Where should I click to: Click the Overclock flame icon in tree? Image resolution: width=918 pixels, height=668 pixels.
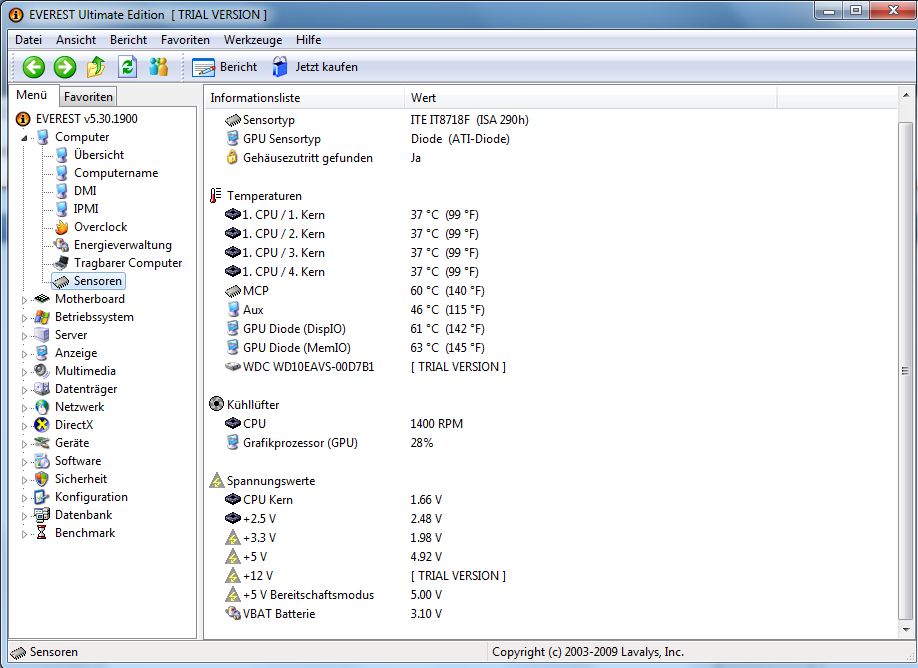[x=61, y=227]
